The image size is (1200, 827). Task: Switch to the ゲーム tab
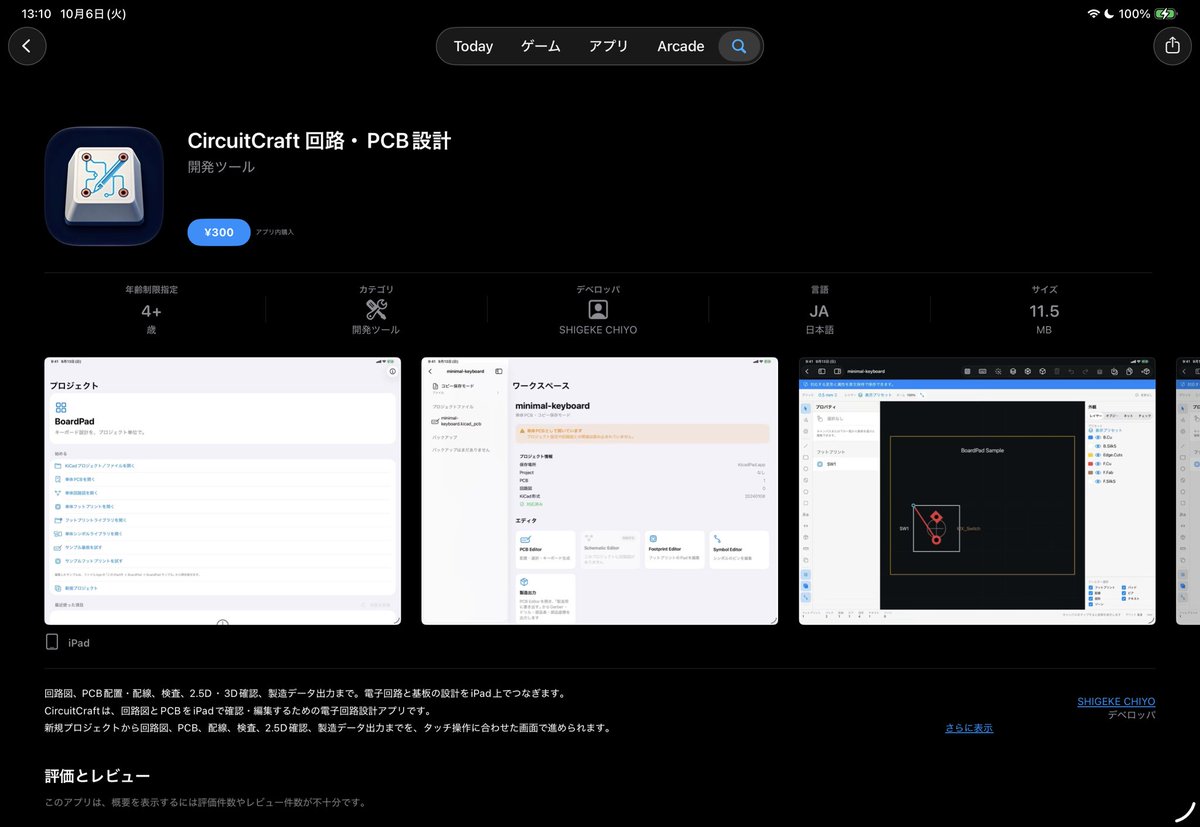[x=541, y=46]
